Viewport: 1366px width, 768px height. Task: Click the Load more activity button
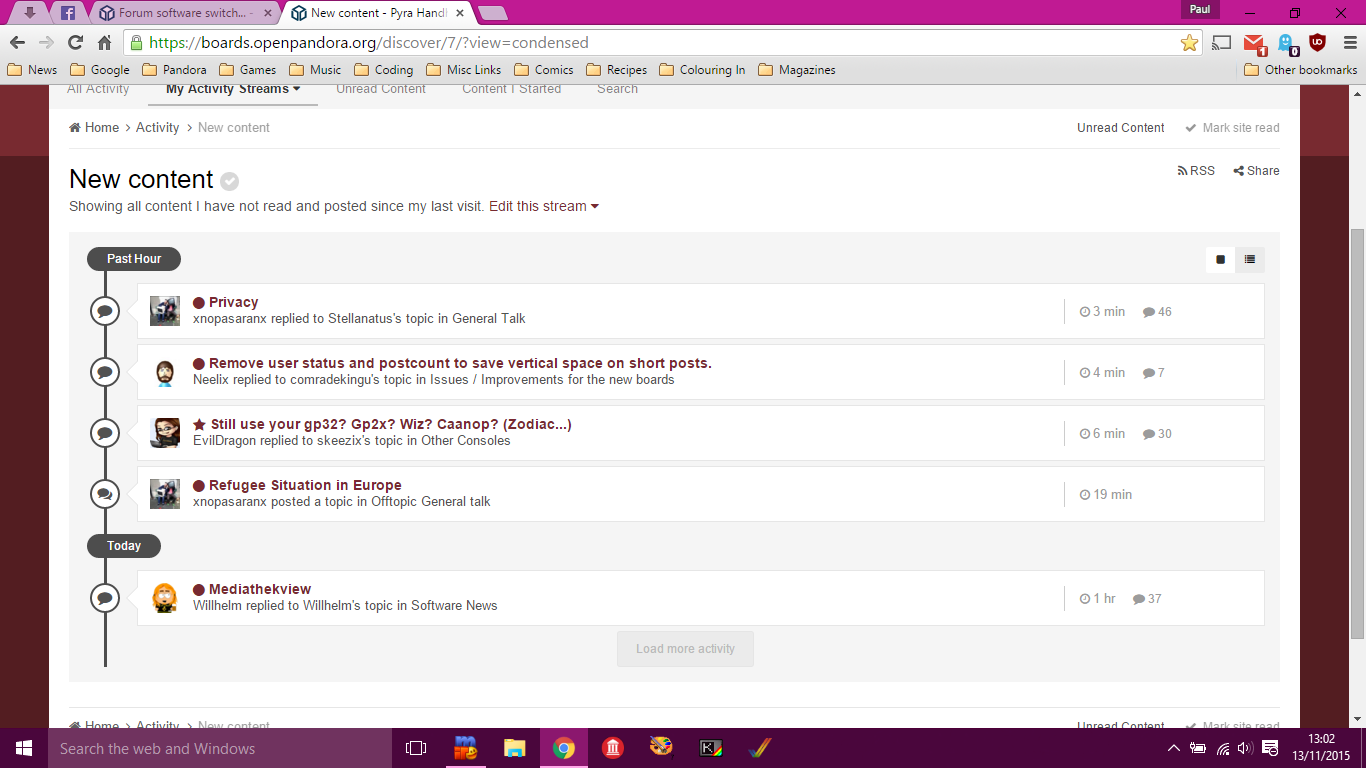click(685, 649)
